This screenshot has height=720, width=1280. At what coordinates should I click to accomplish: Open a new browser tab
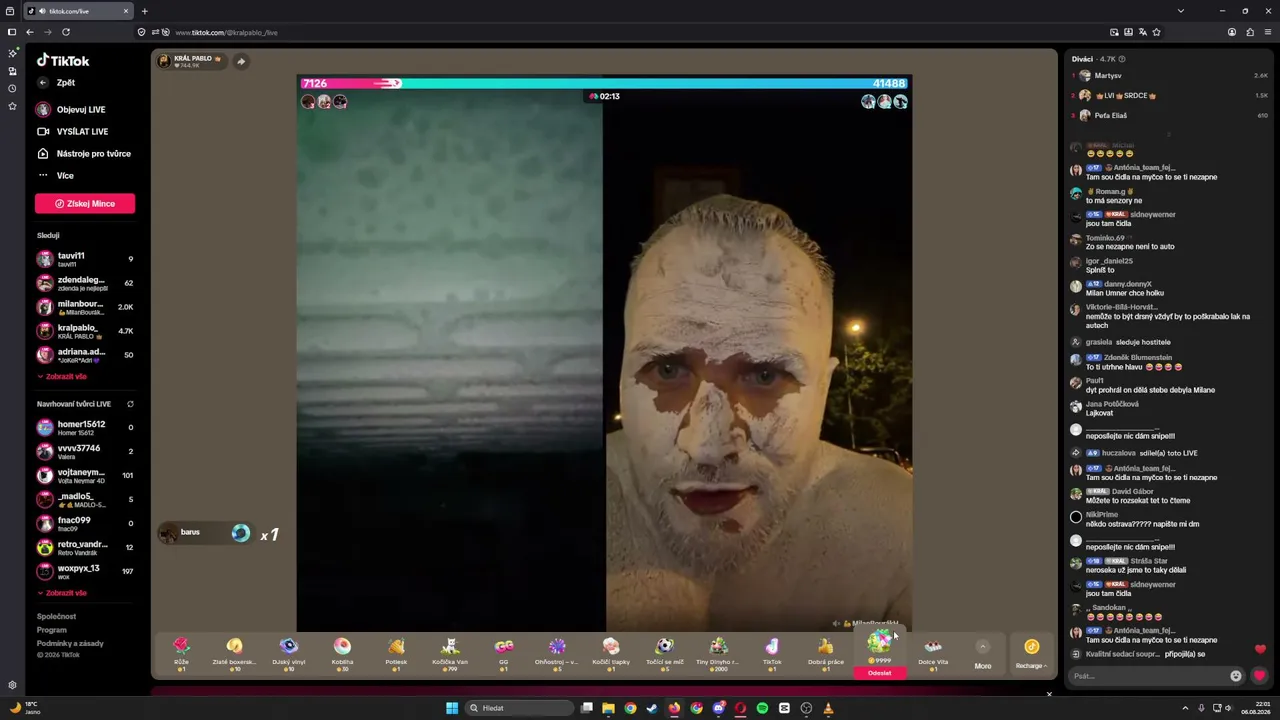(144, 11)
